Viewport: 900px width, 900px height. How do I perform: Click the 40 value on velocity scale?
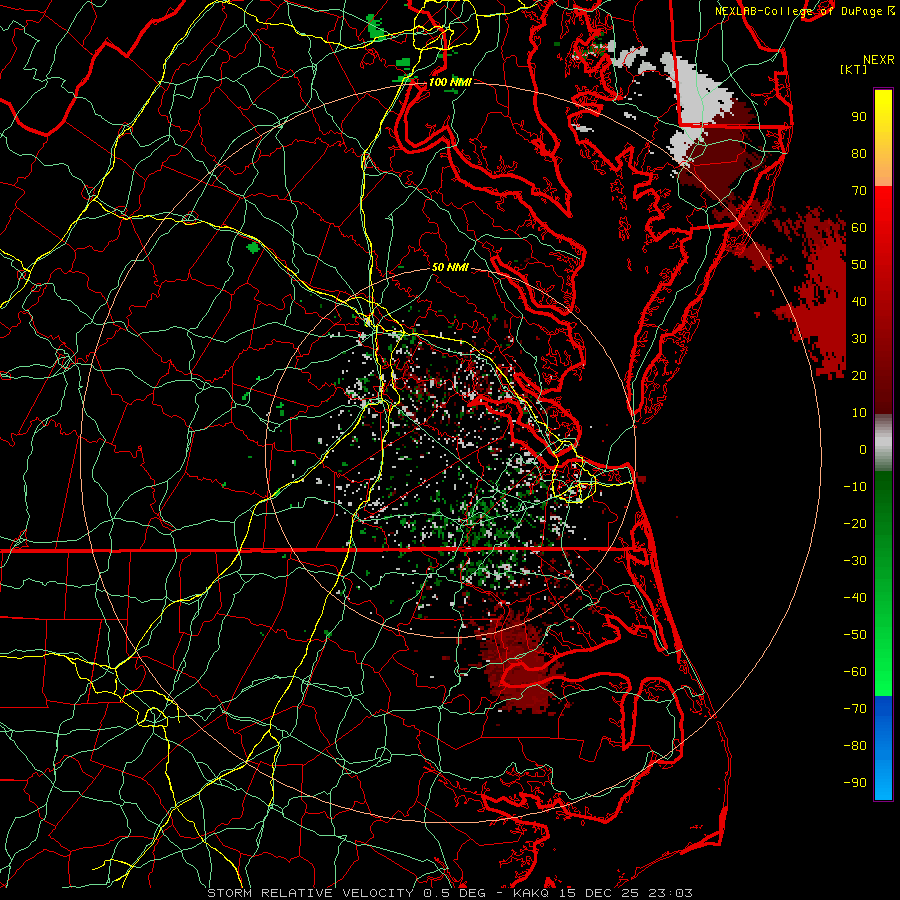(x=859, y=301)
